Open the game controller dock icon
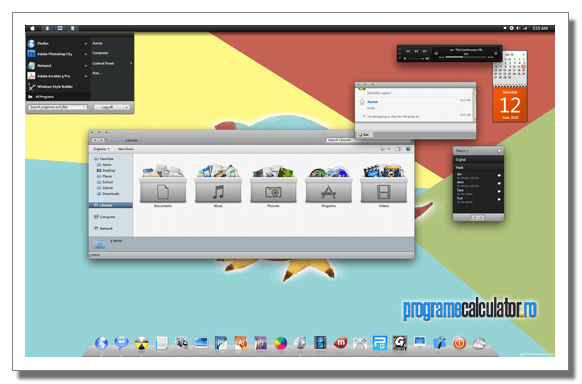Image resolution: width=582 pixels, height=384 pixels. (x=360, y=343)
